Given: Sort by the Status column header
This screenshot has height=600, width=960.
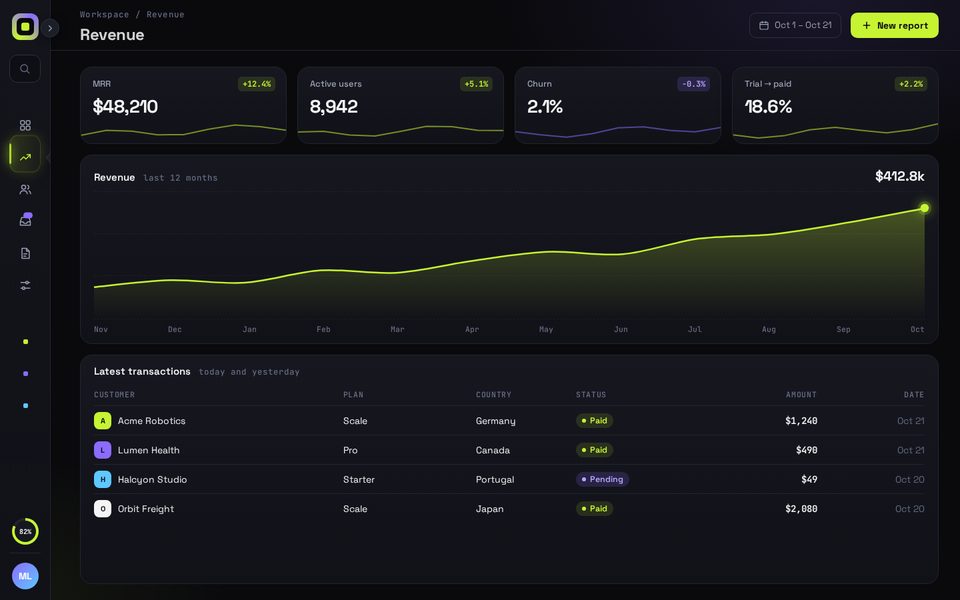Looking at the screenshot, I should pos(591,395).
